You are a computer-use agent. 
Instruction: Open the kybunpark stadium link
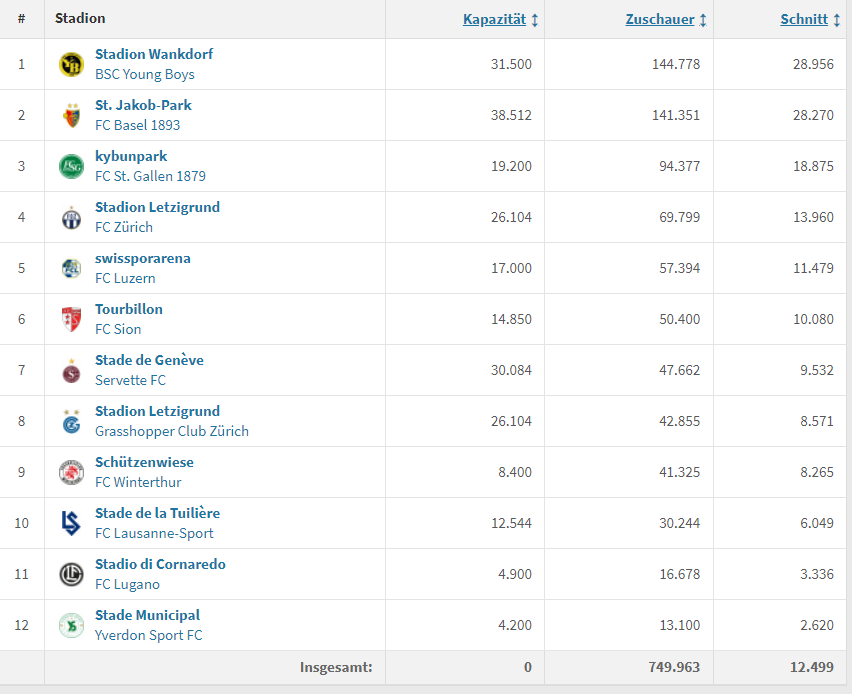pyautogui.click(x=131, y=157)
